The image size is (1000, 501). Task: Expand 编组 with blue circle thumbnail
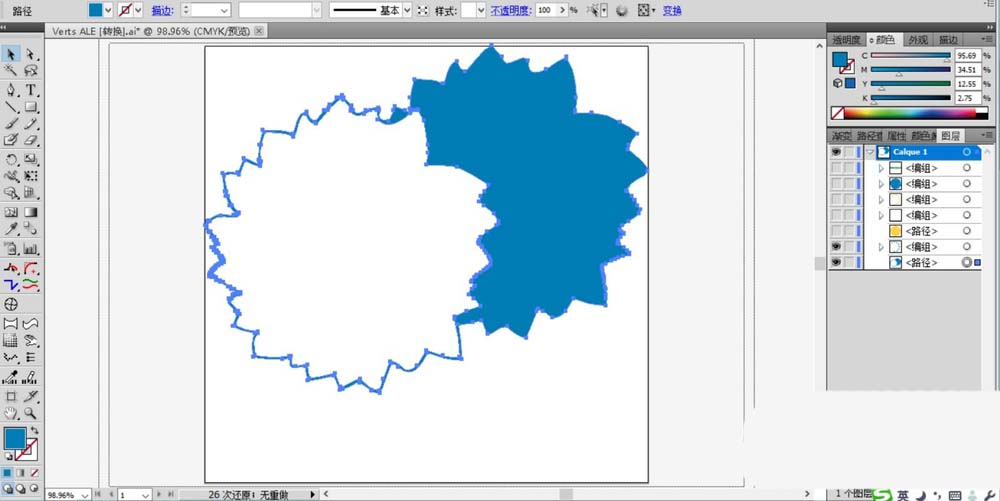881,184
